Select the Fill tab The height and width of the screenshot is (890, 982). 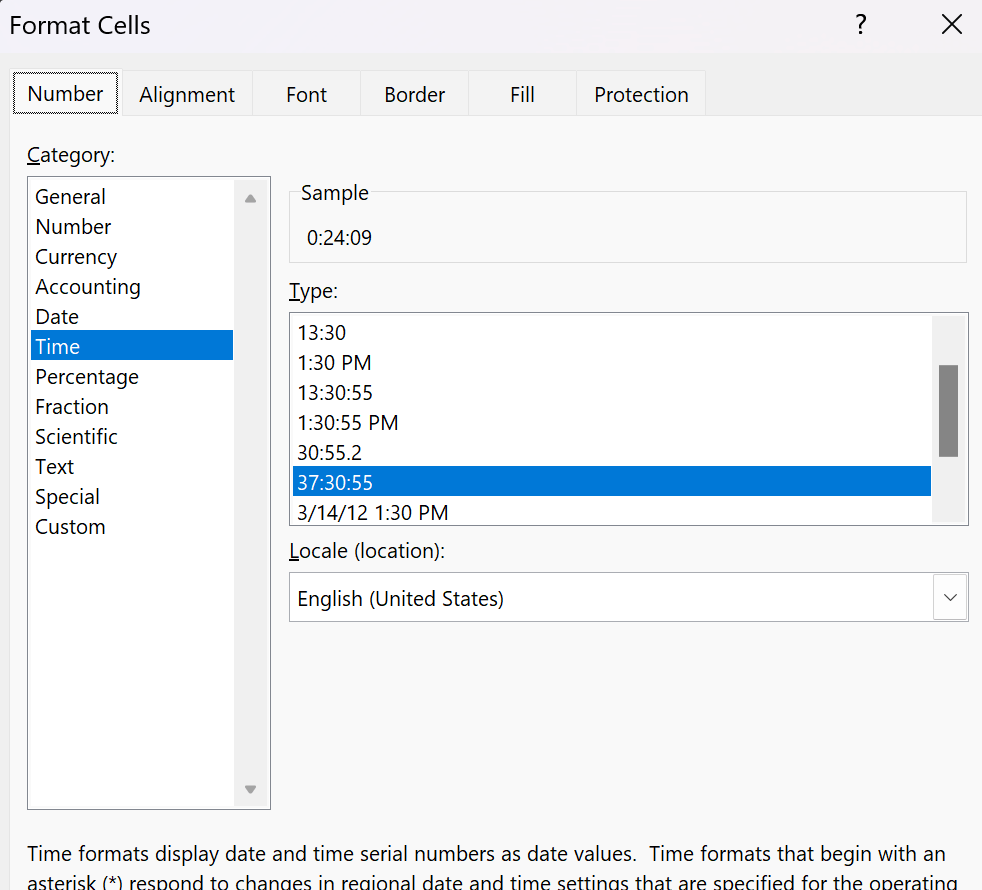click(522, 95)
